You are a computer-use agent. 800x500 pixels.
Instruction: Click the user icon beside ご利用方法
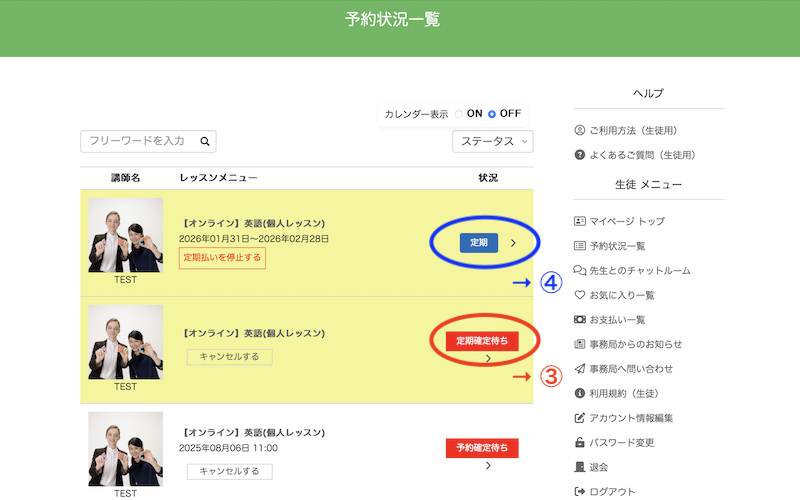point(579,130)
